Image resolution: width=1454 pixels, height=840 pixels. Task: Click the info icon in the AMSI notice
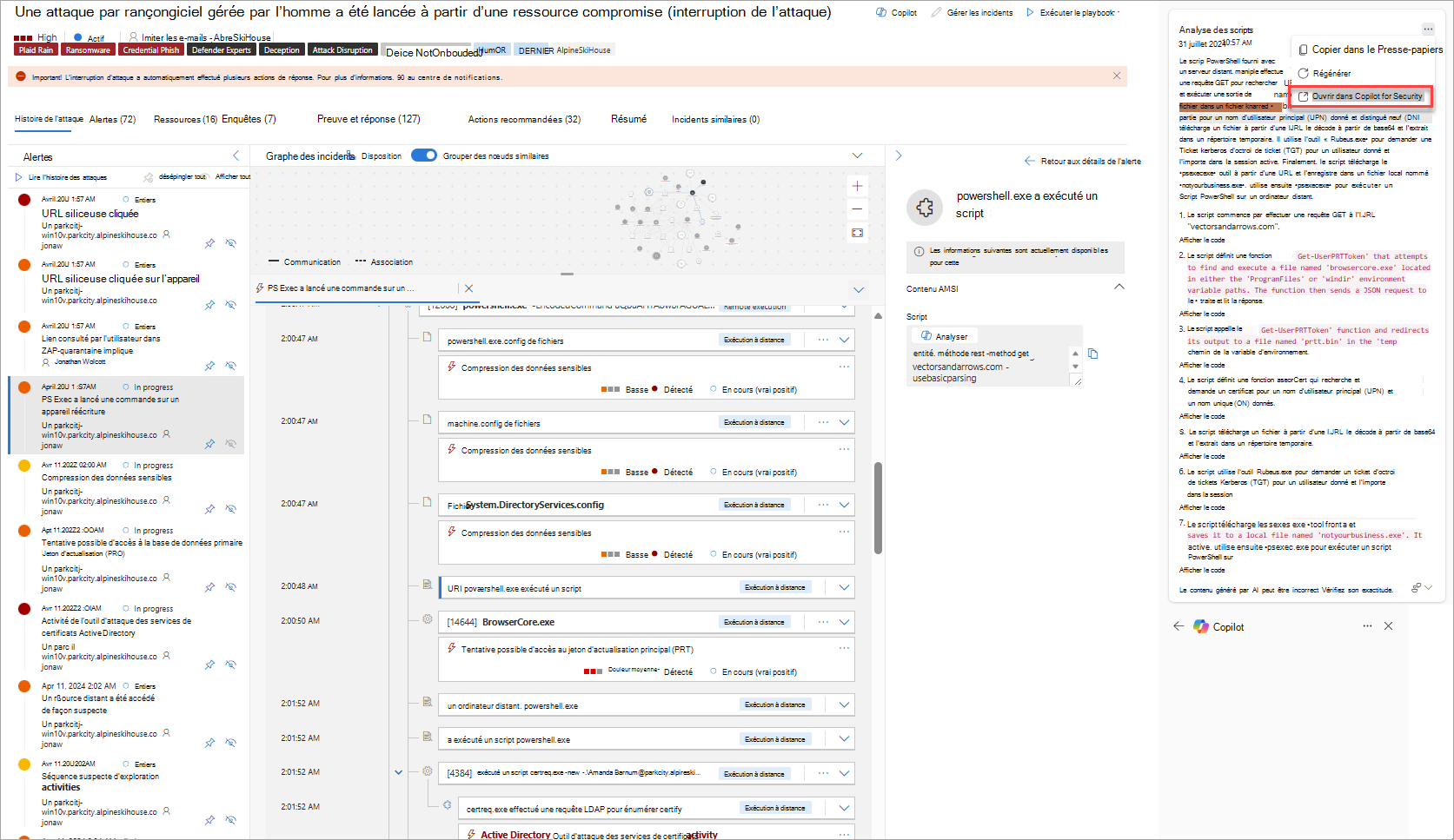point(919,251)
